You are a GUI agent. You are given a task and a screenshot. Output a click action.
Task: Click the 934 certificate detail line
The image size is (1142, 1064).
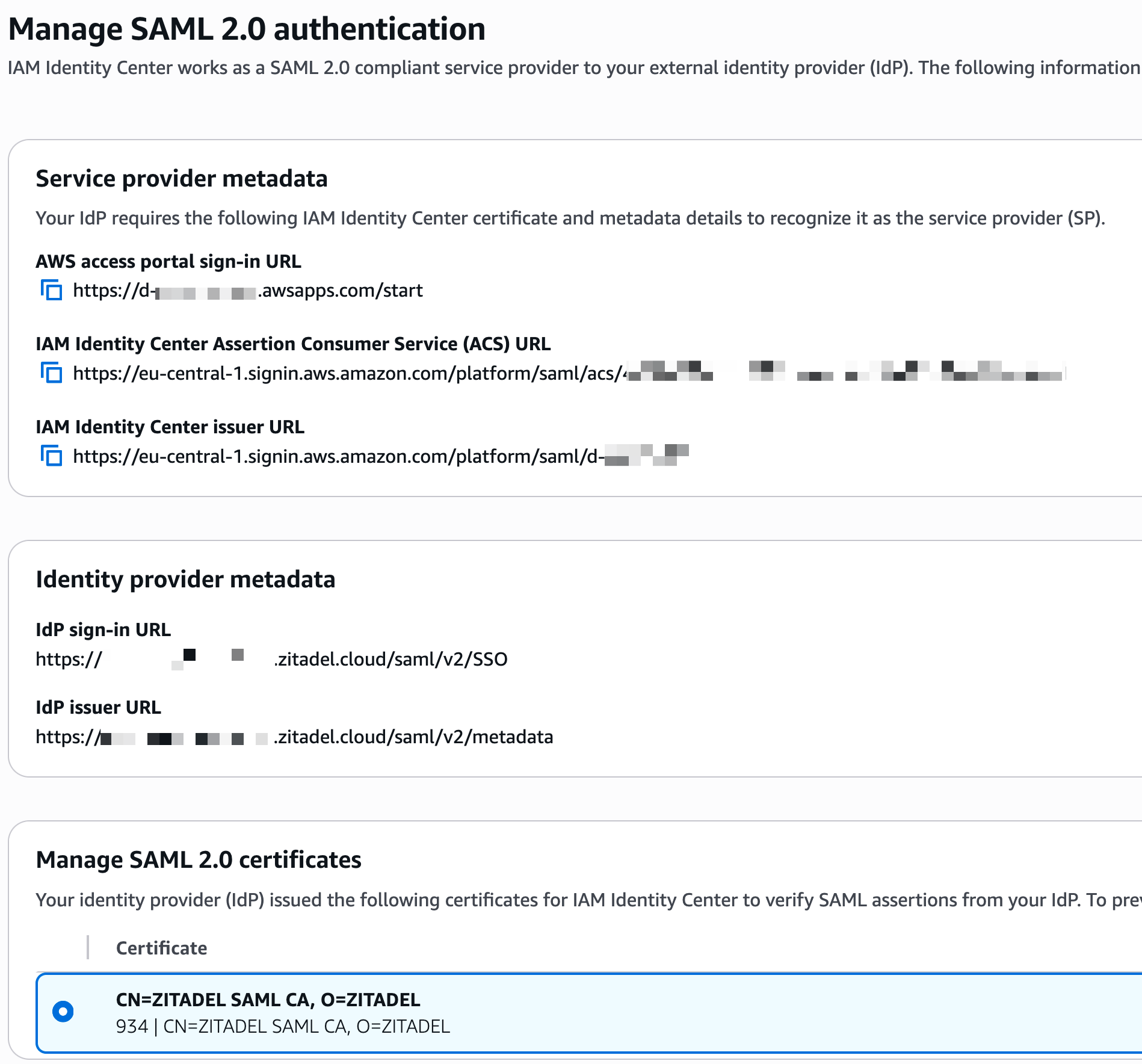[x=283, y=1027]
